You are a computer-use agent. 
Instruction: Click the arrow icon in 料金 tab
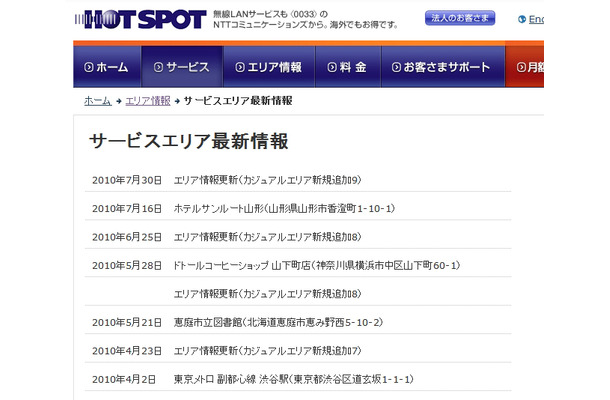[x=332, y=67]
